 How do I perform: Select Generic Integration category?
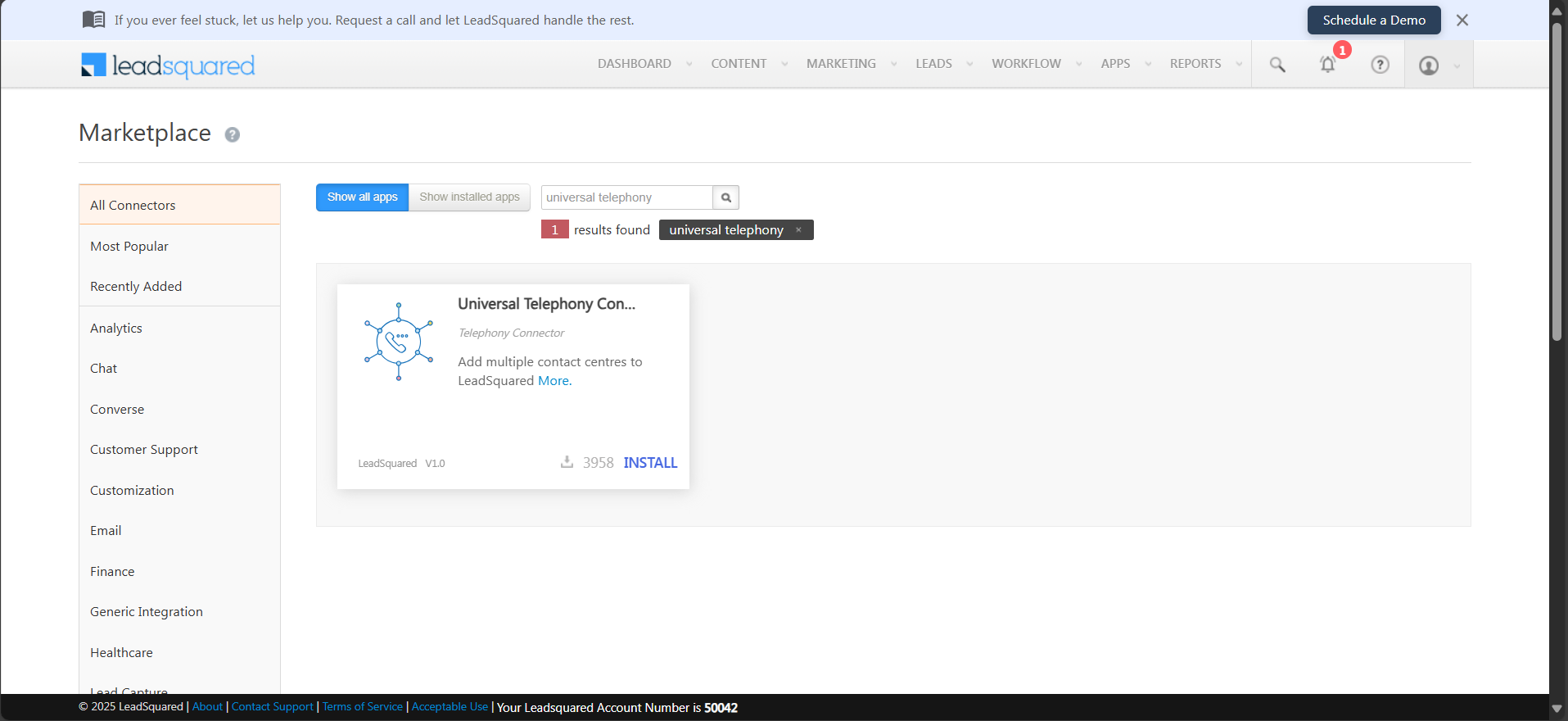179,612
